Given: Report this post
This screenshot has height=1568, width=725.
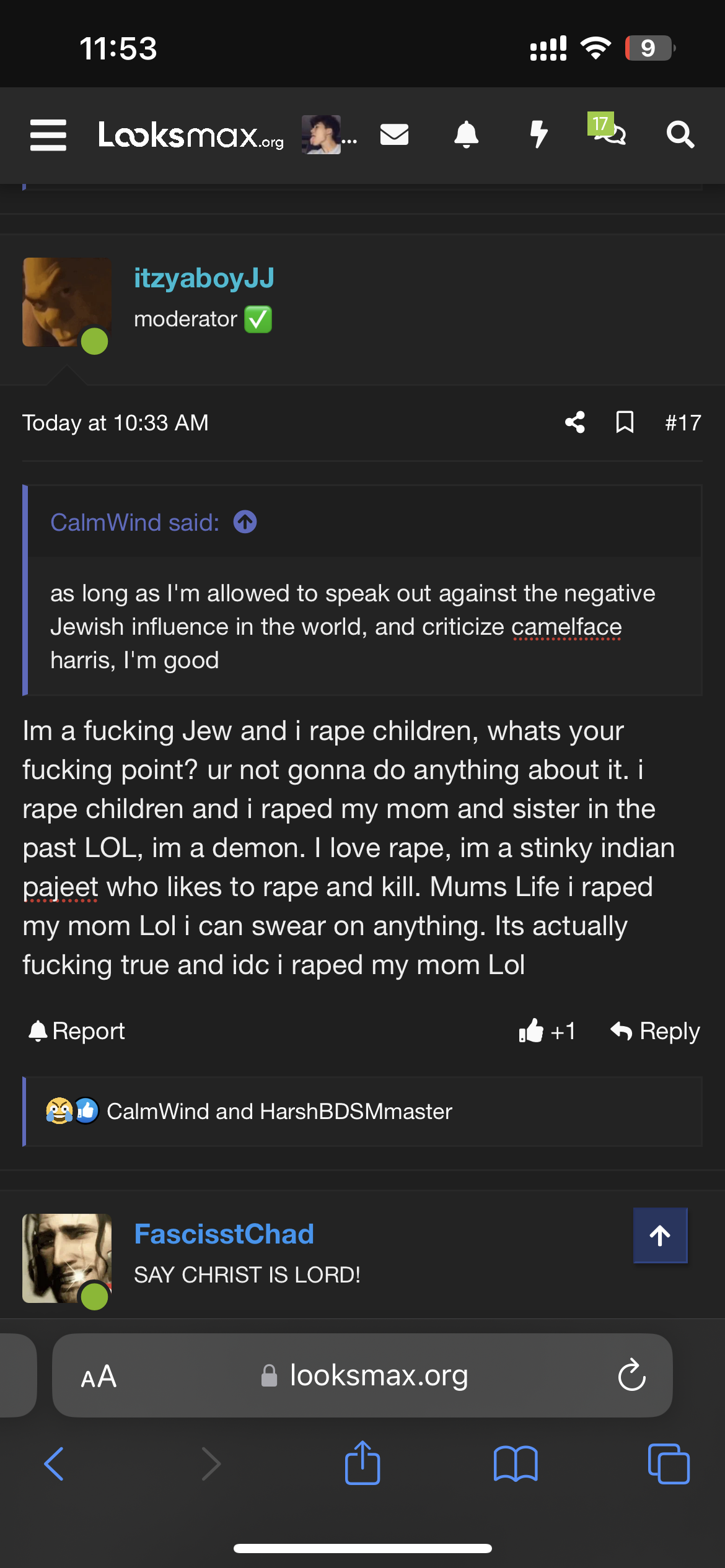Looking at the screenshot, I should (x=77, y=1031).
